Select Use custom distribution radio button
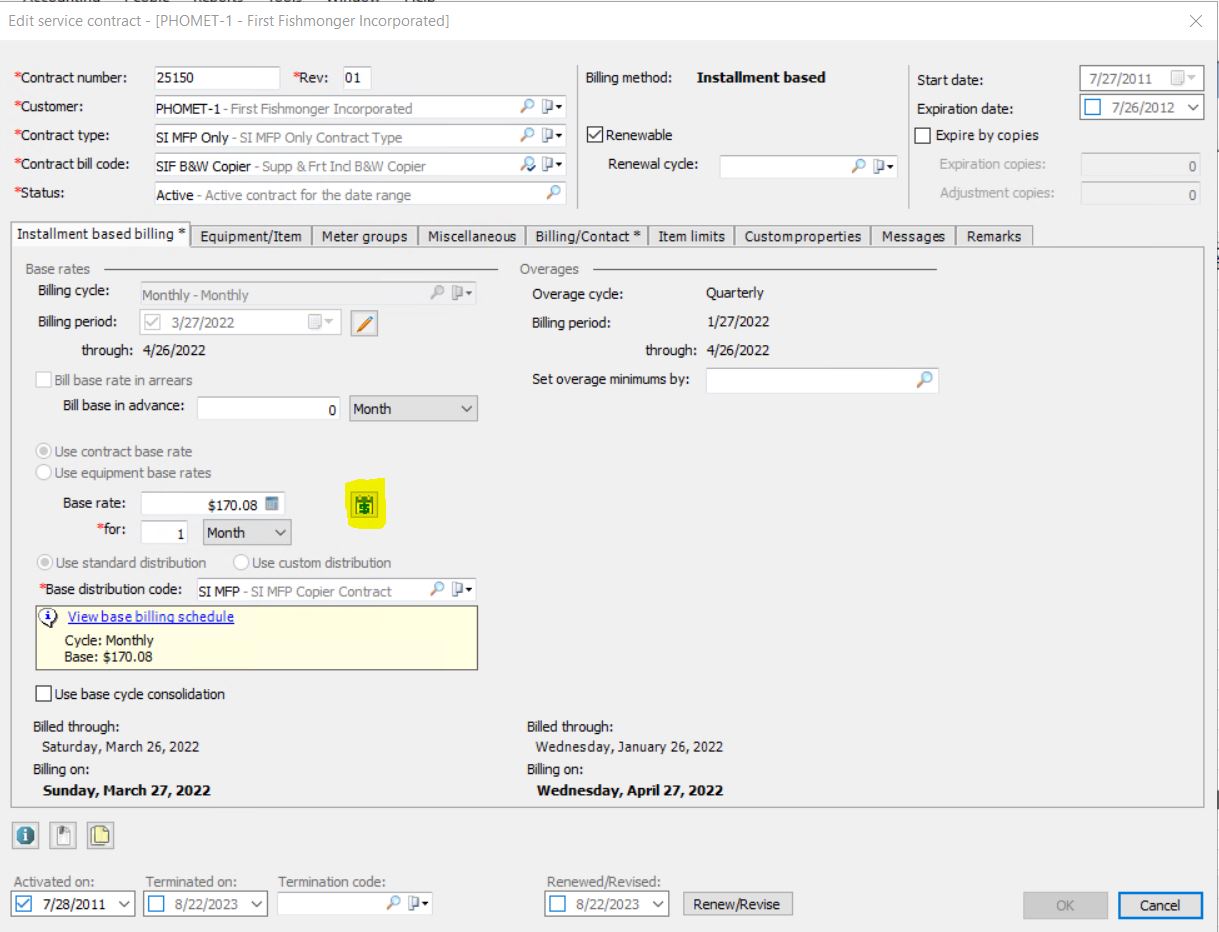The height and width of the screenshot is (932, 1219). click(240, 563)
